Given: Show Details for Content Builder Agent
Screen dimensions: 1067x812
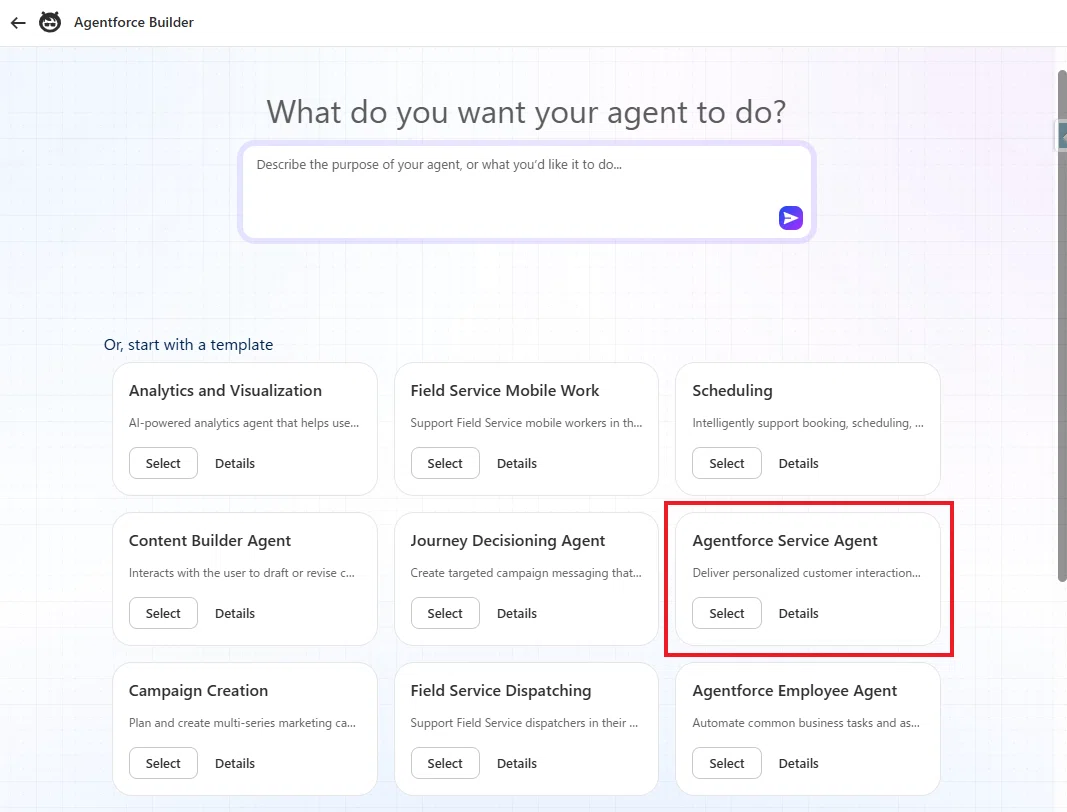Looking at the screenshot, I should [235, 613].
